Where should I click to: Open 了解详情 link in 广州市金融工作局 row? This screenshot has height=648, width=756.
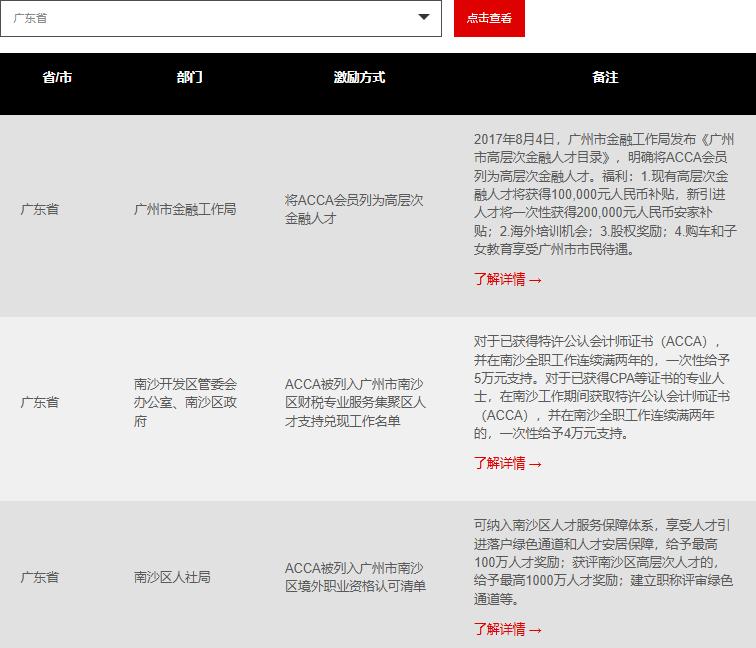tap(508, 279)
